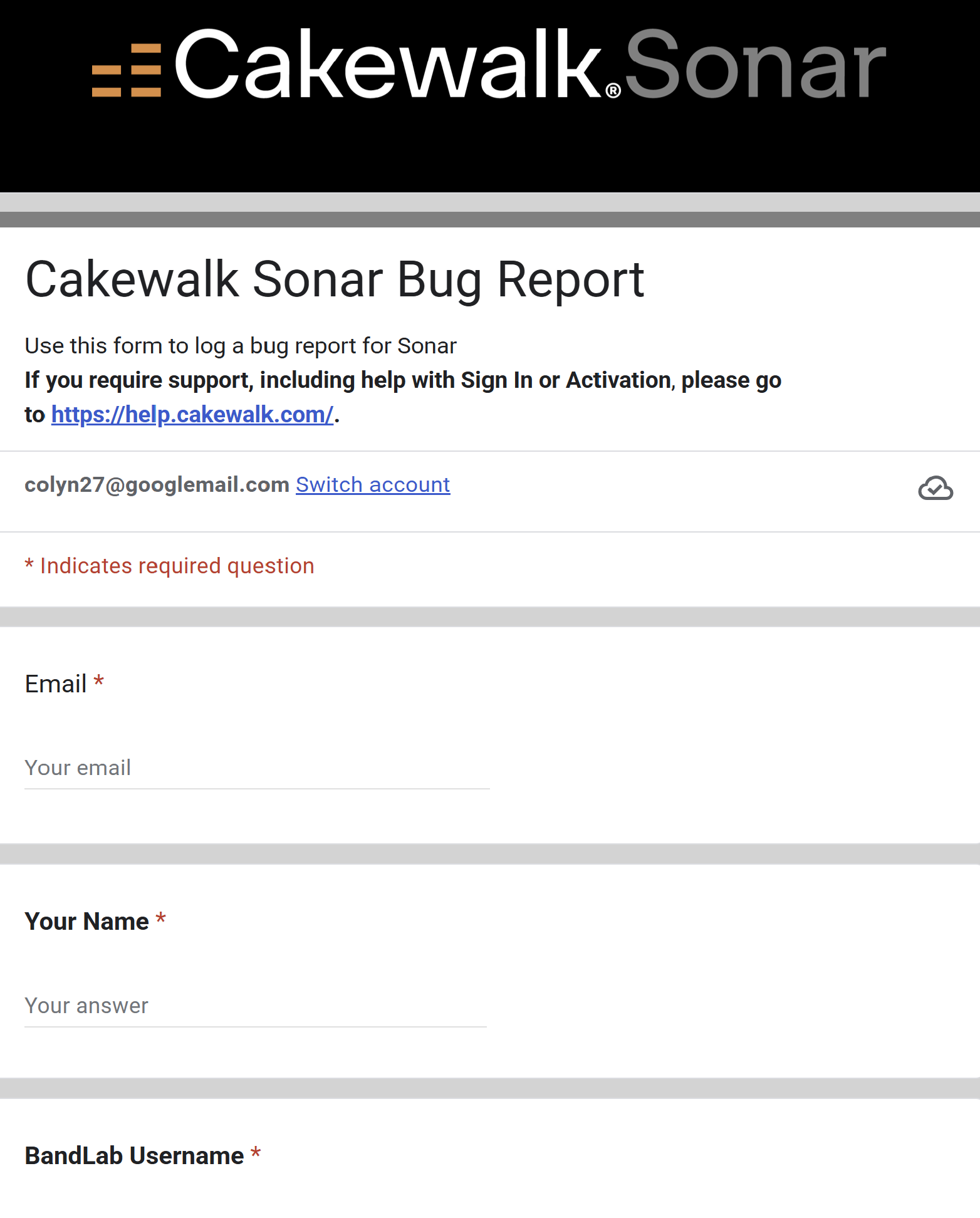Click the red asterisk beside Email

point(98,682)
